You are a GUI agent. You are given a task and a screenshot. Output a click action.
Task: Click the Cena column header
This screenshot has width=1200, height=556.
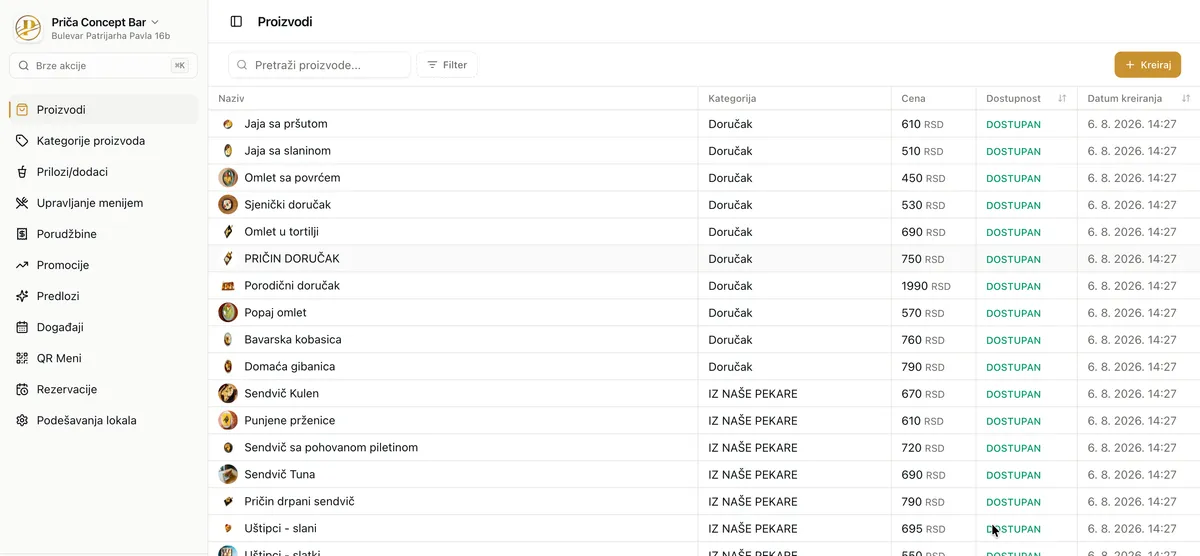(x=913, y=99)
